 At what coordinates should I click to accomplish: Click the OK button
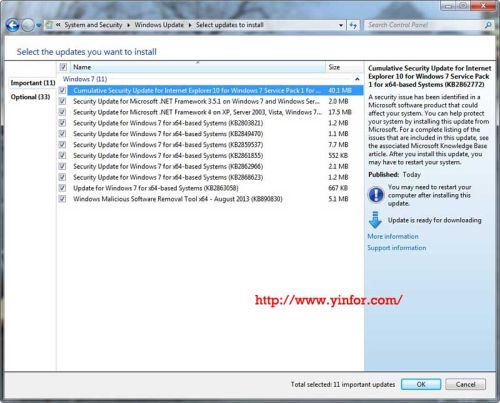[421, 384]
